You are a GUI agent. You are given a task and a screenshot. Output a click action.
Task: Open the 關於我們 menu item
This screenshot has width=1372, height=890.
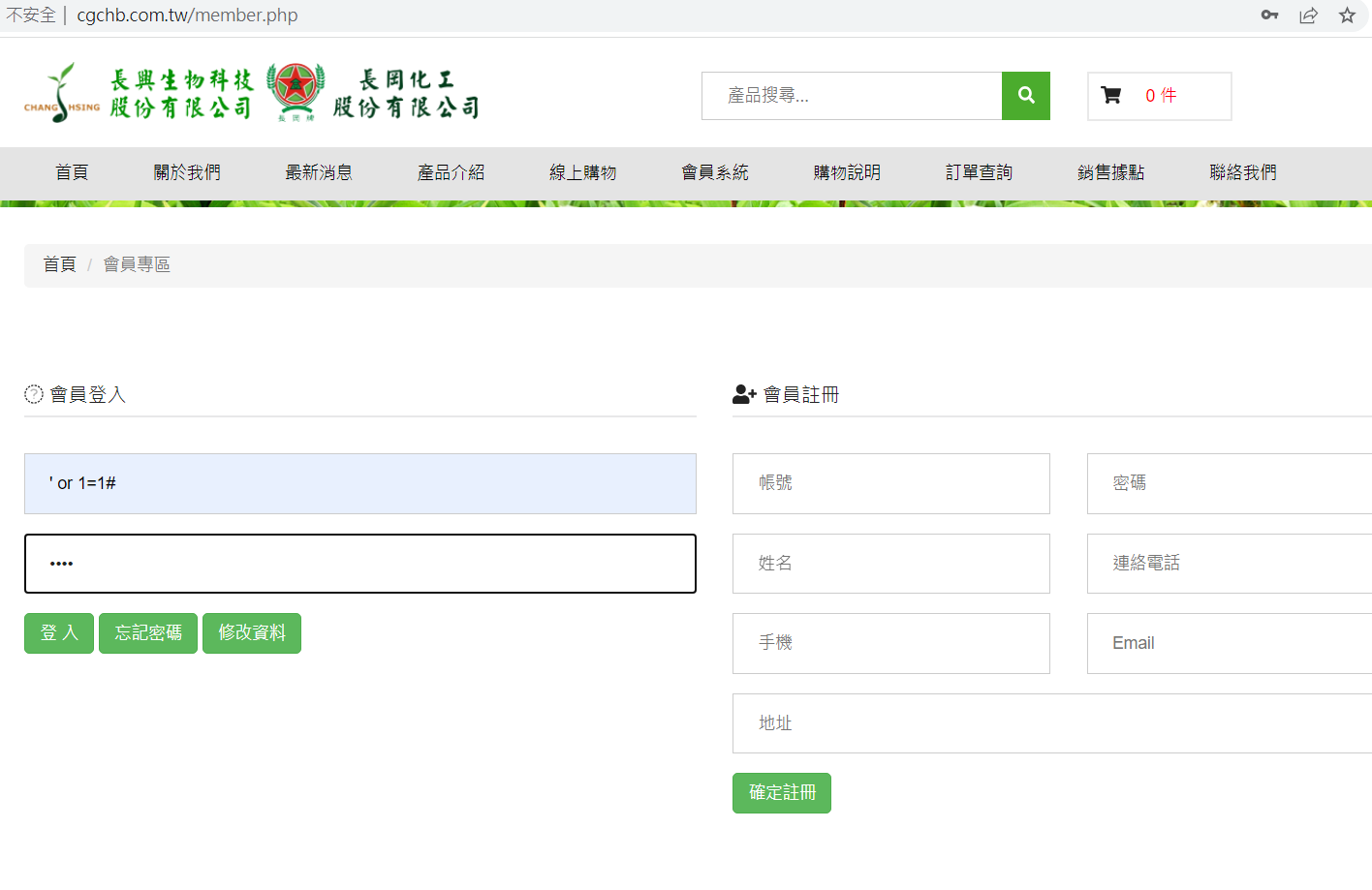click(187, 172)
